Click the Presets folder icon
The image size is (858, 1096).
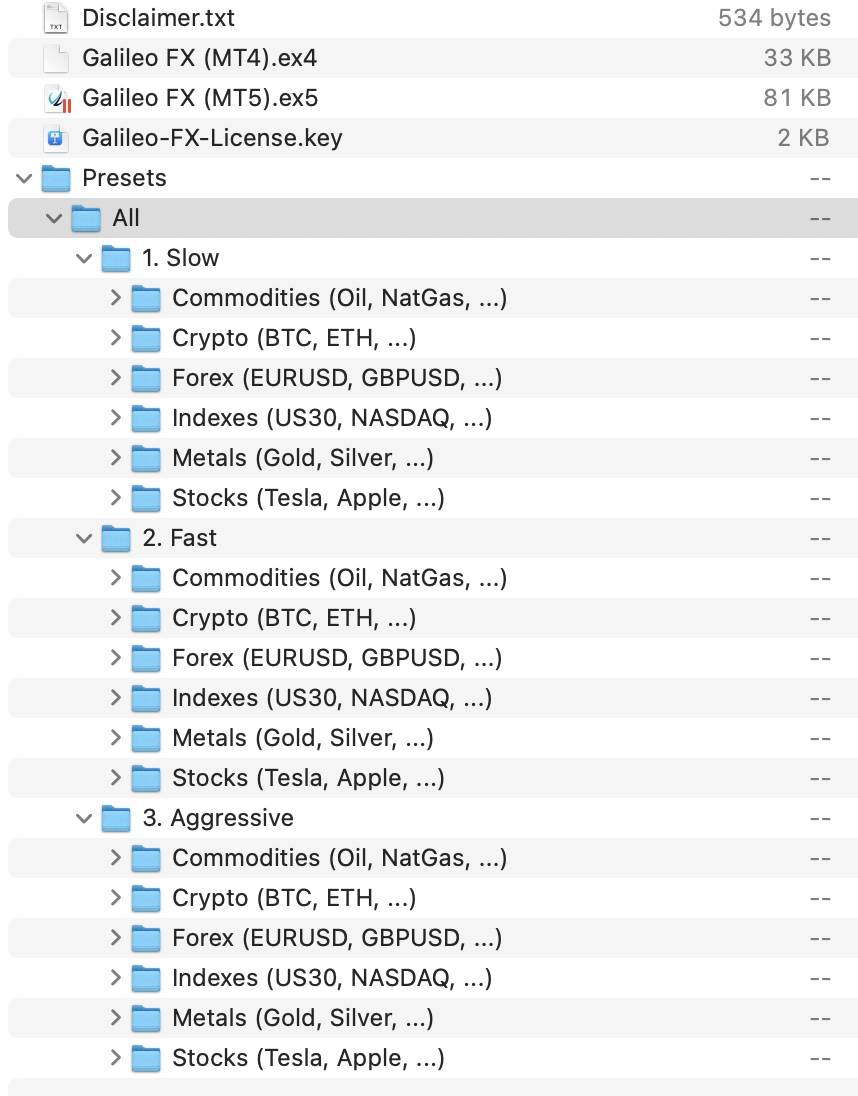(x=56, y=178)
